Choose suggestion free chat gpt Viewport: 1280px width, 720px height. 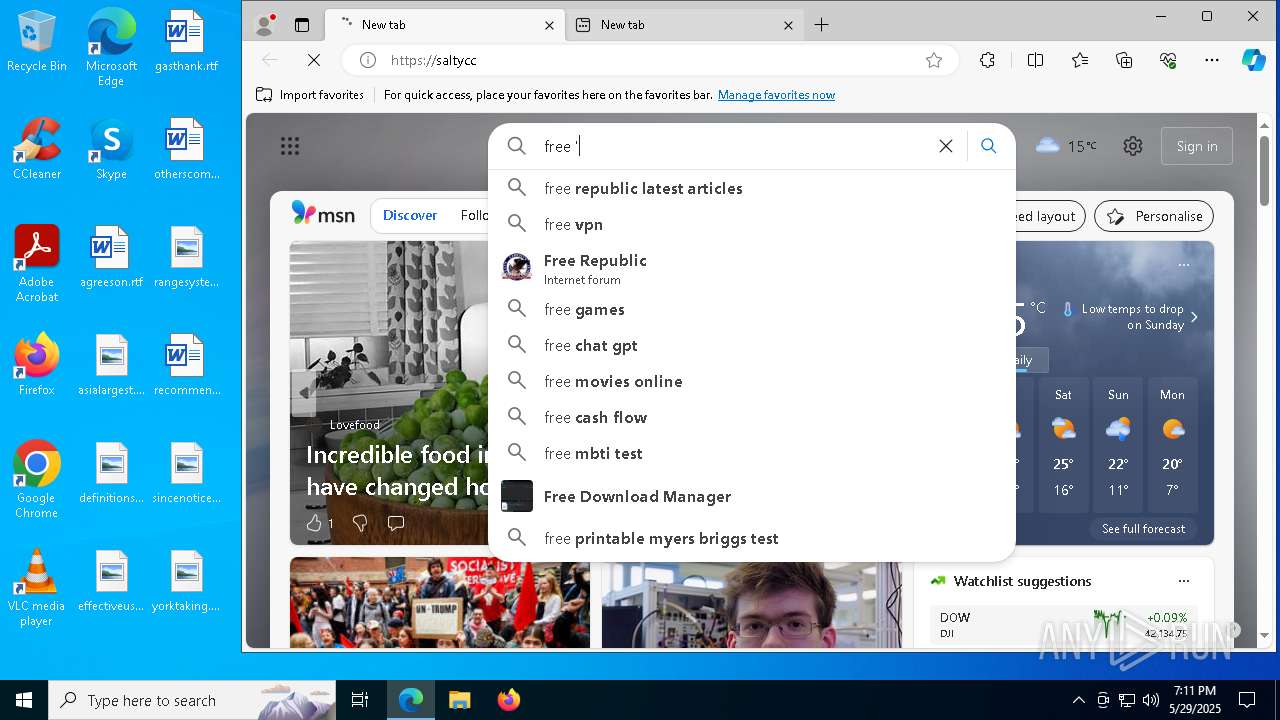pos(752,345)
